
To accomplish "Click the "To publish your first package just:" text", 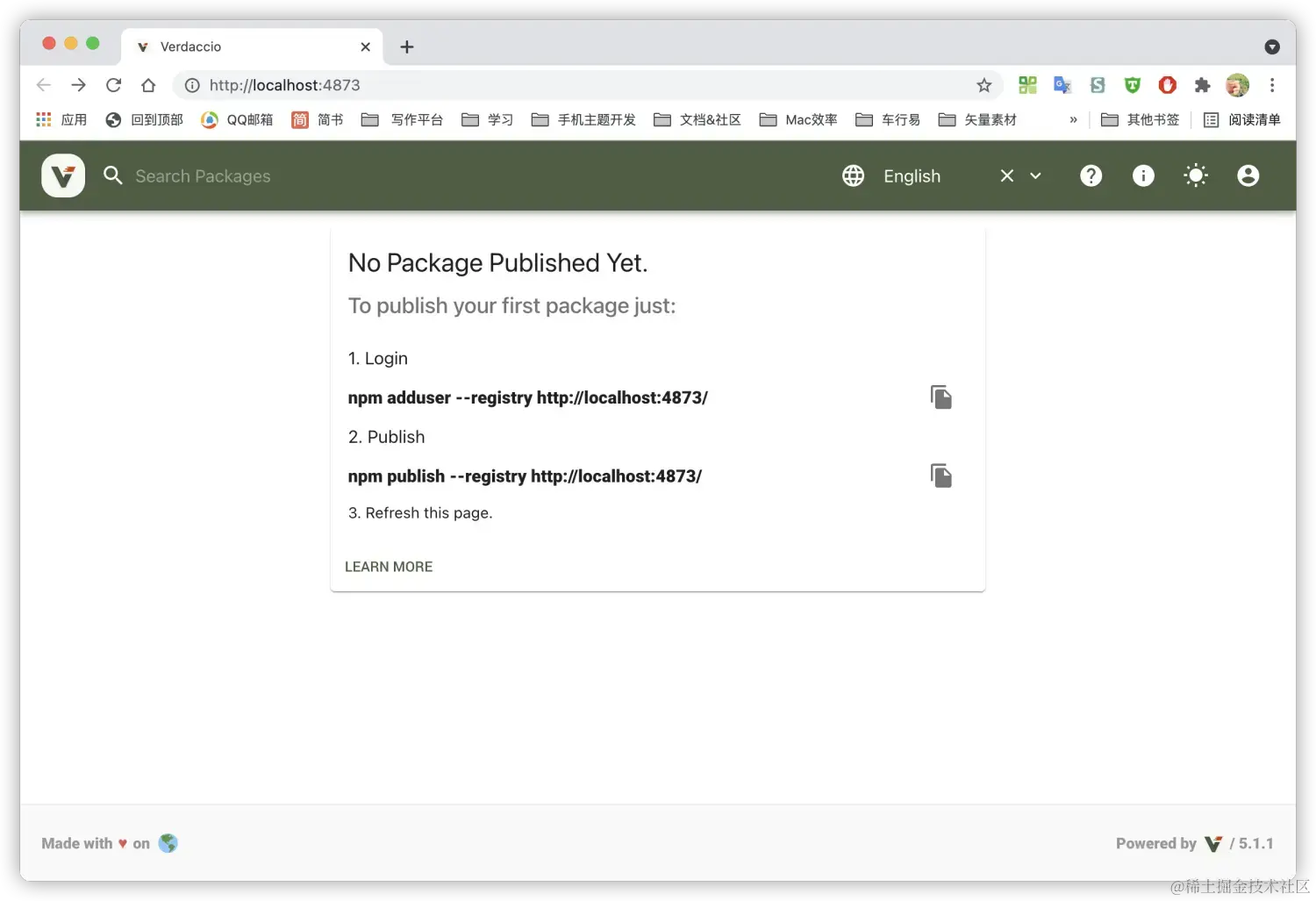I will tap(511, 306).
